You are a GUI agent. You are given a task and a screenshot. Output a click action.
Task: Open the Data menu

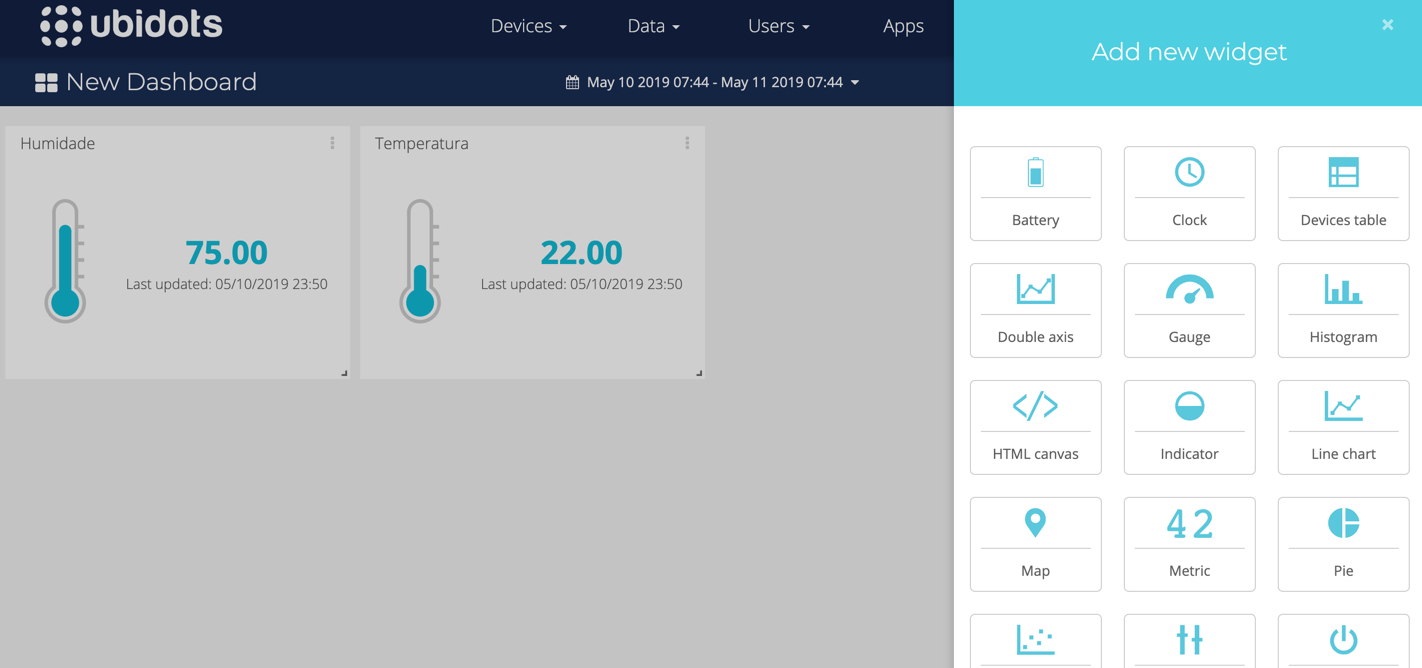(x=653, y=26)
